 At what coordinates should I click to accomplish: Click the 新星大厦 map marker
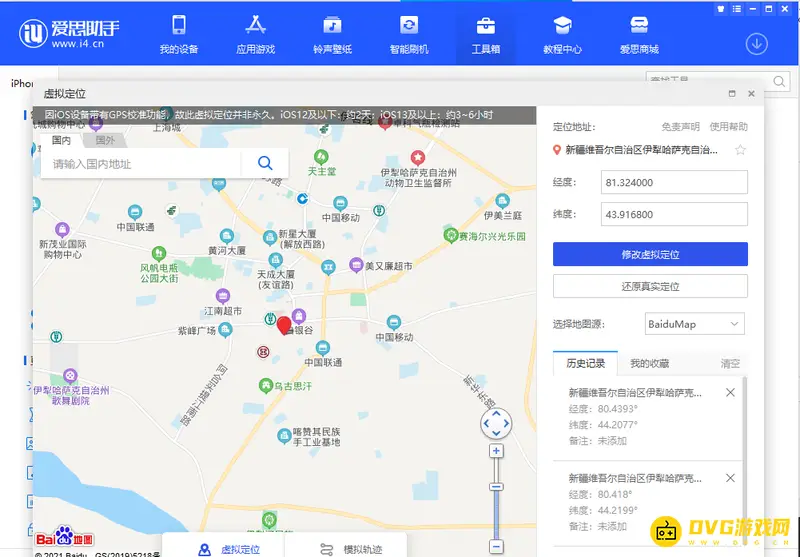[269, 238]
